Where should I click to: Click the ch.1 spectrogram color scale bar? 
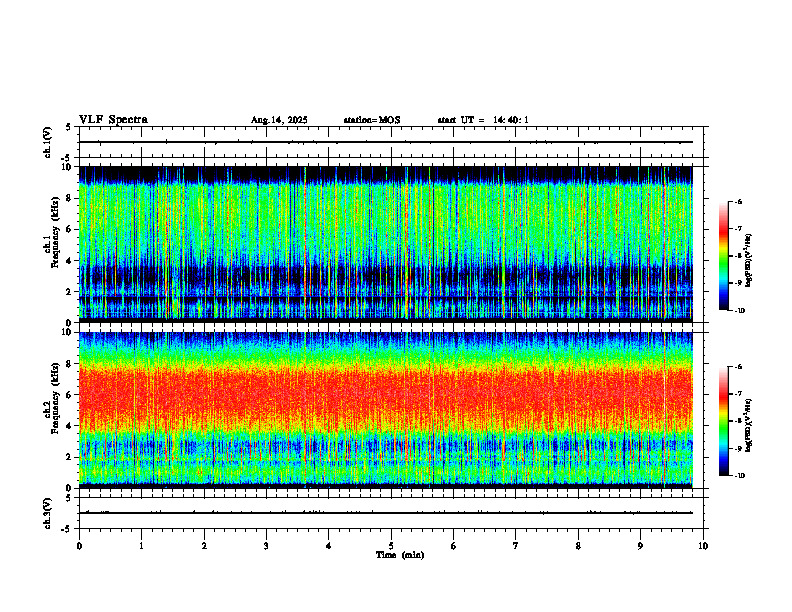(723, 256)
